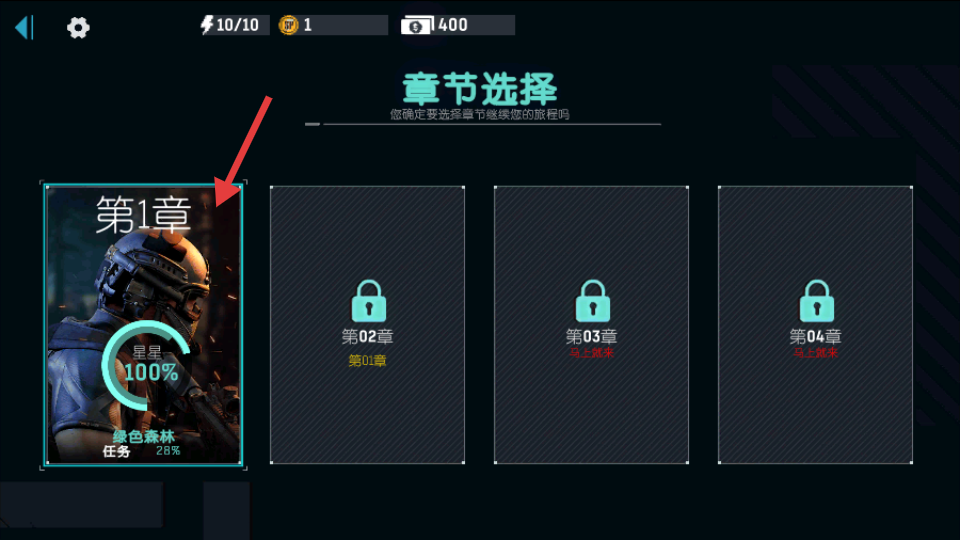Click the 任务 28% progress label
Screen dimensions: 960x540
click(141, 451)
